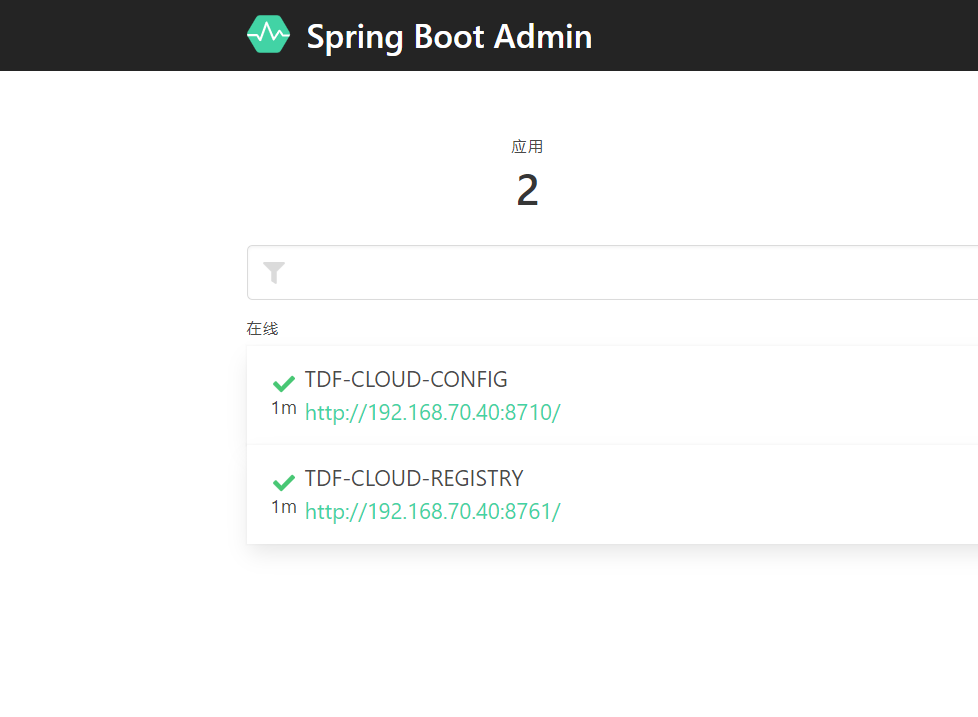Image resolution: width=978 pixels, height=717 pixels.
Task: Open the http://192.168.70.40:8761/ link
Action: (433, 511)
